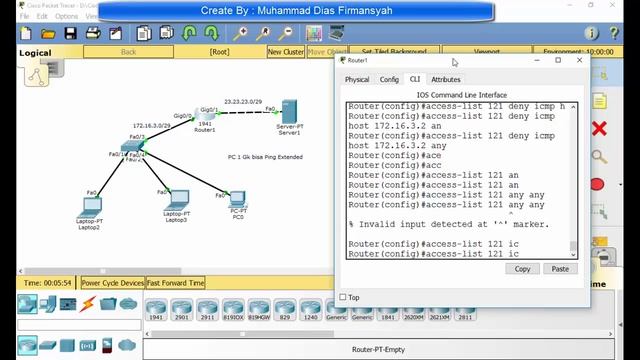Image resolution: width=640 pixels, height=360 pixels.
Task: Pick the 1941 router model
Action: [156, 310]
